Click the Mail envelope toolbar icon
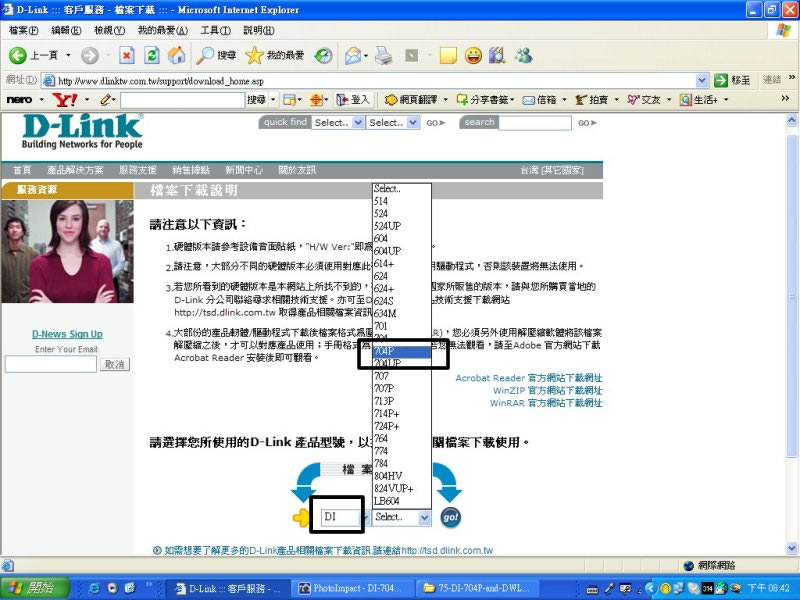The height and width of the screenshot is (600, 800). click(353, 55)
